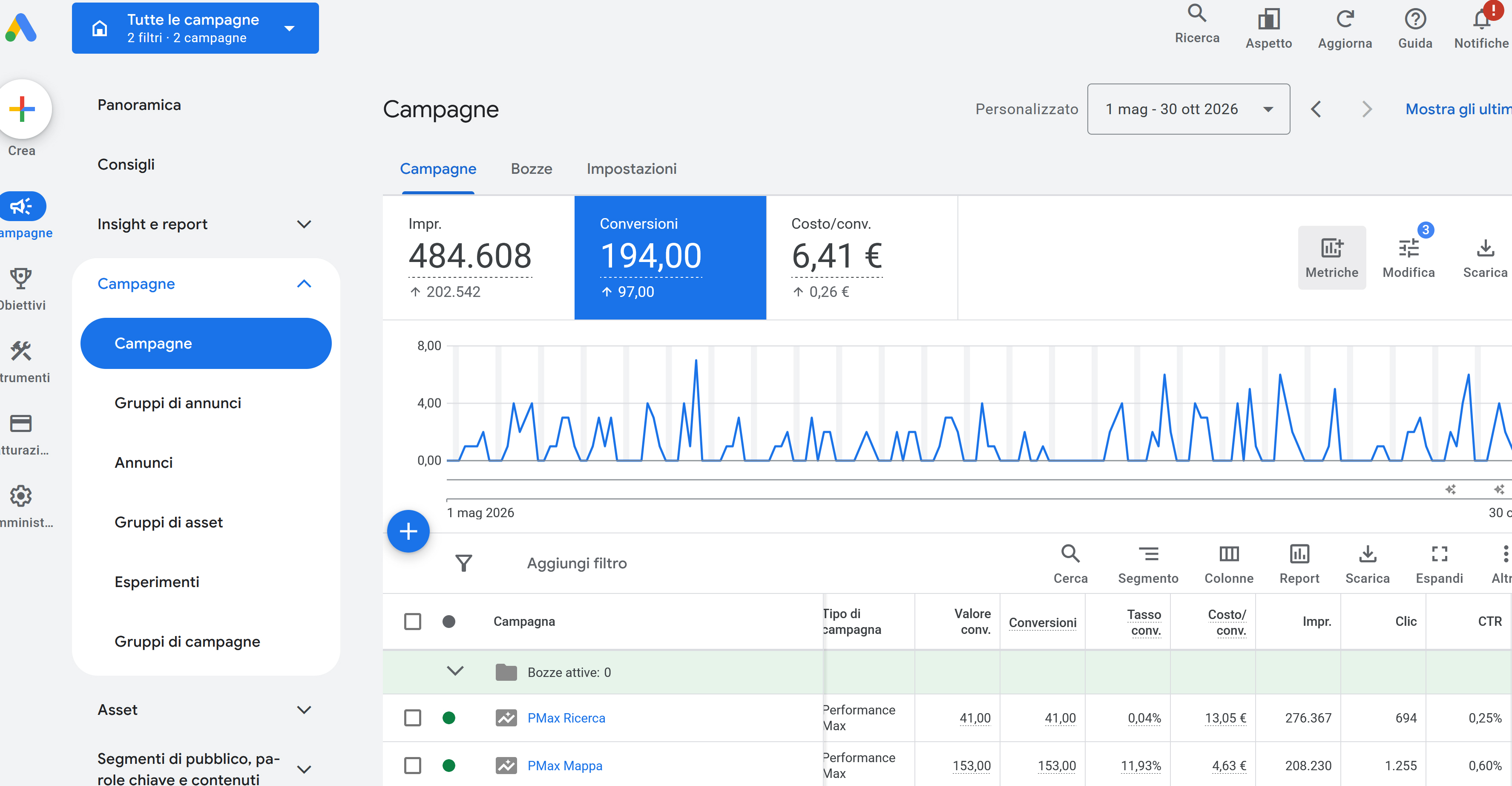Click the Modifica sliders icon
The height and width of the screenshot is (786, 1512).
[x=1408, y=248]
